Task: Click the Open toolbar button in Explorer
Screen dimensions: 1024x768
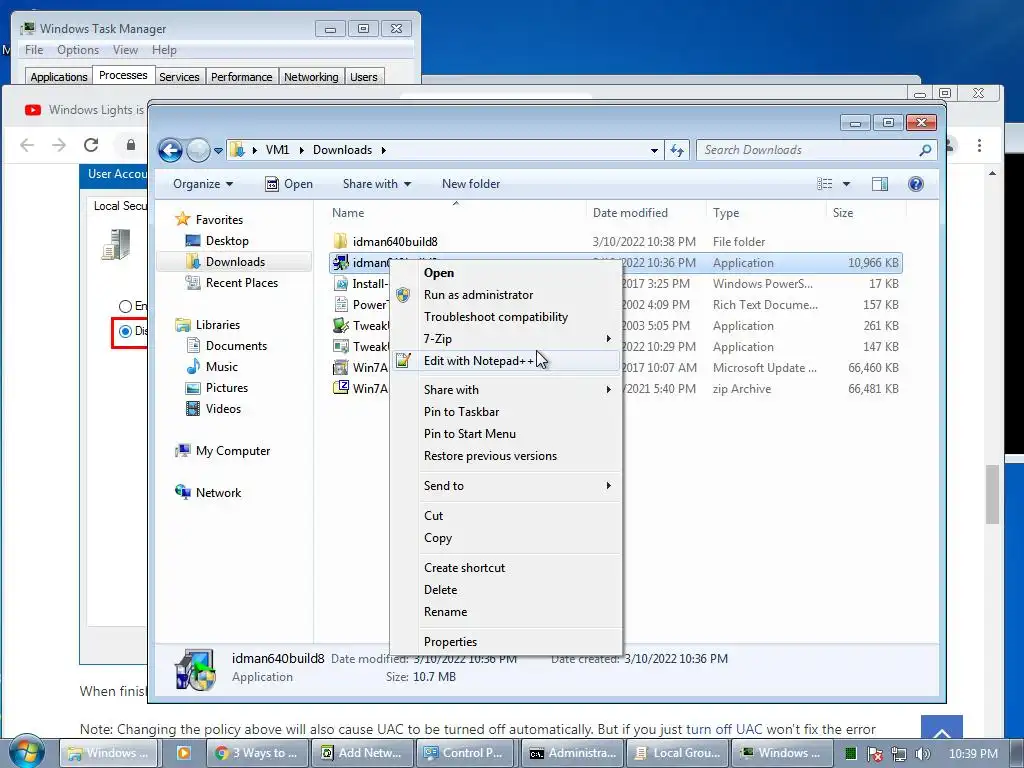Action: click(x=289, y=184)
